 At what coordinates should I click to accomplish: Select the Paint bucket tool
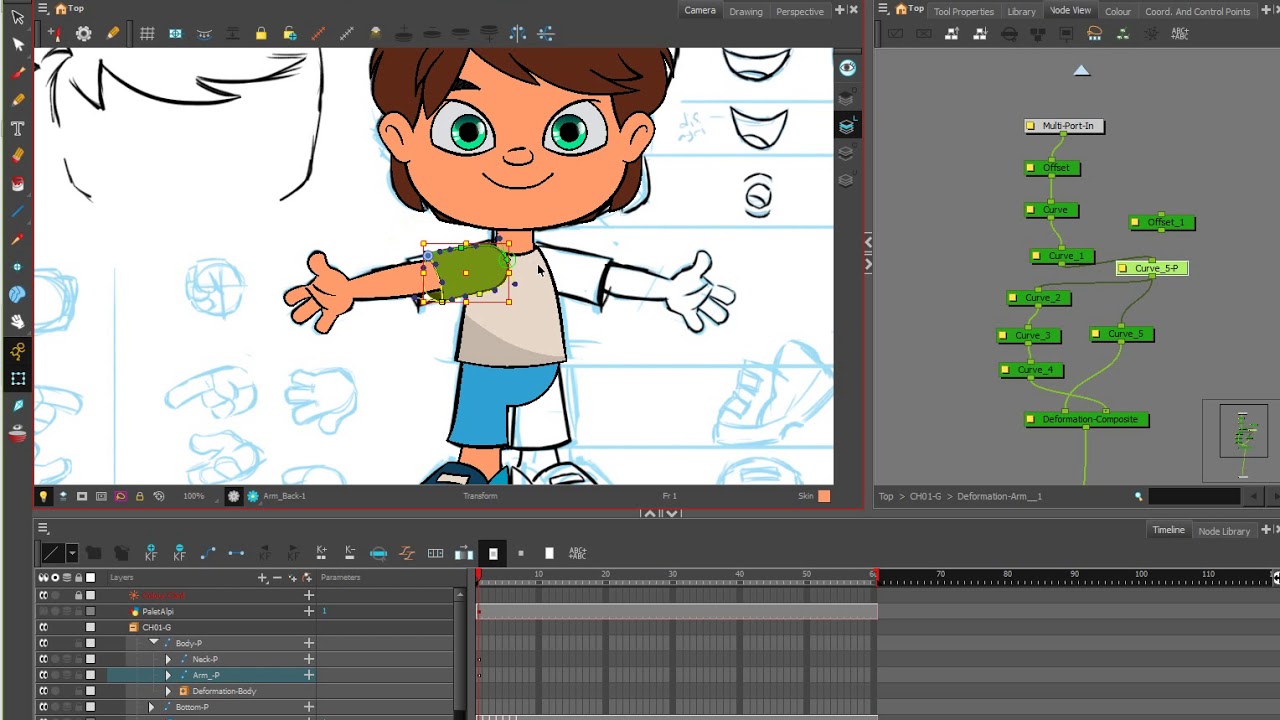pos(18,184)
